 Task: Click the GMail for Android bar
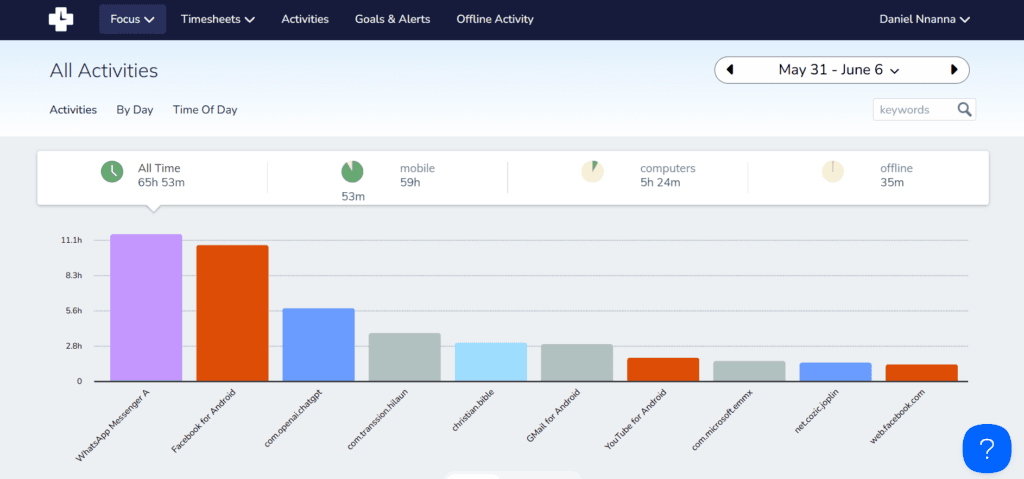pyautogui.click(x=577, y=363)
